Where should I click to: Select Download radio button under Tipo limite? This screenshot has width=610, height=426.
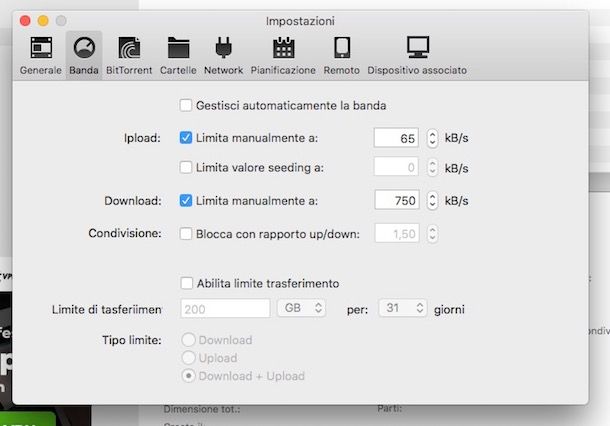tap(188, 340)
